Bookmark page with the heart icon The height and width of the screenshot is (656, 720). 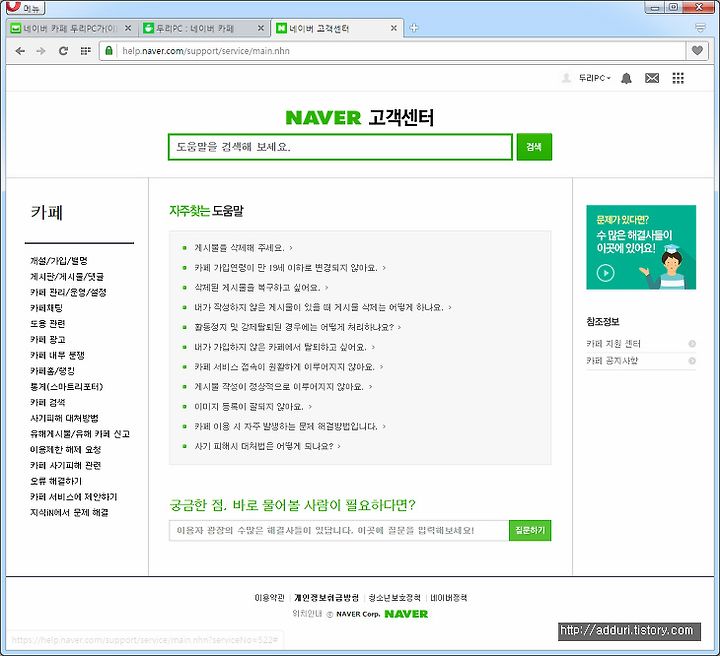click(x=697, y=50)
